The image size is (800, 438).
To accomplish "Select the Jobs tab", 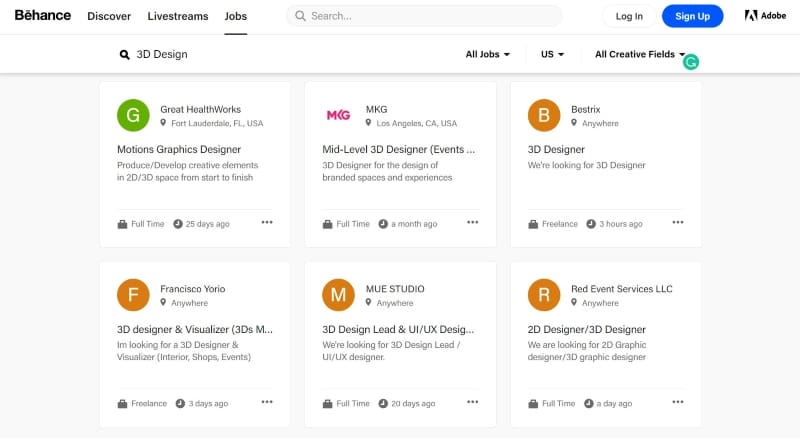I will 236,16.
